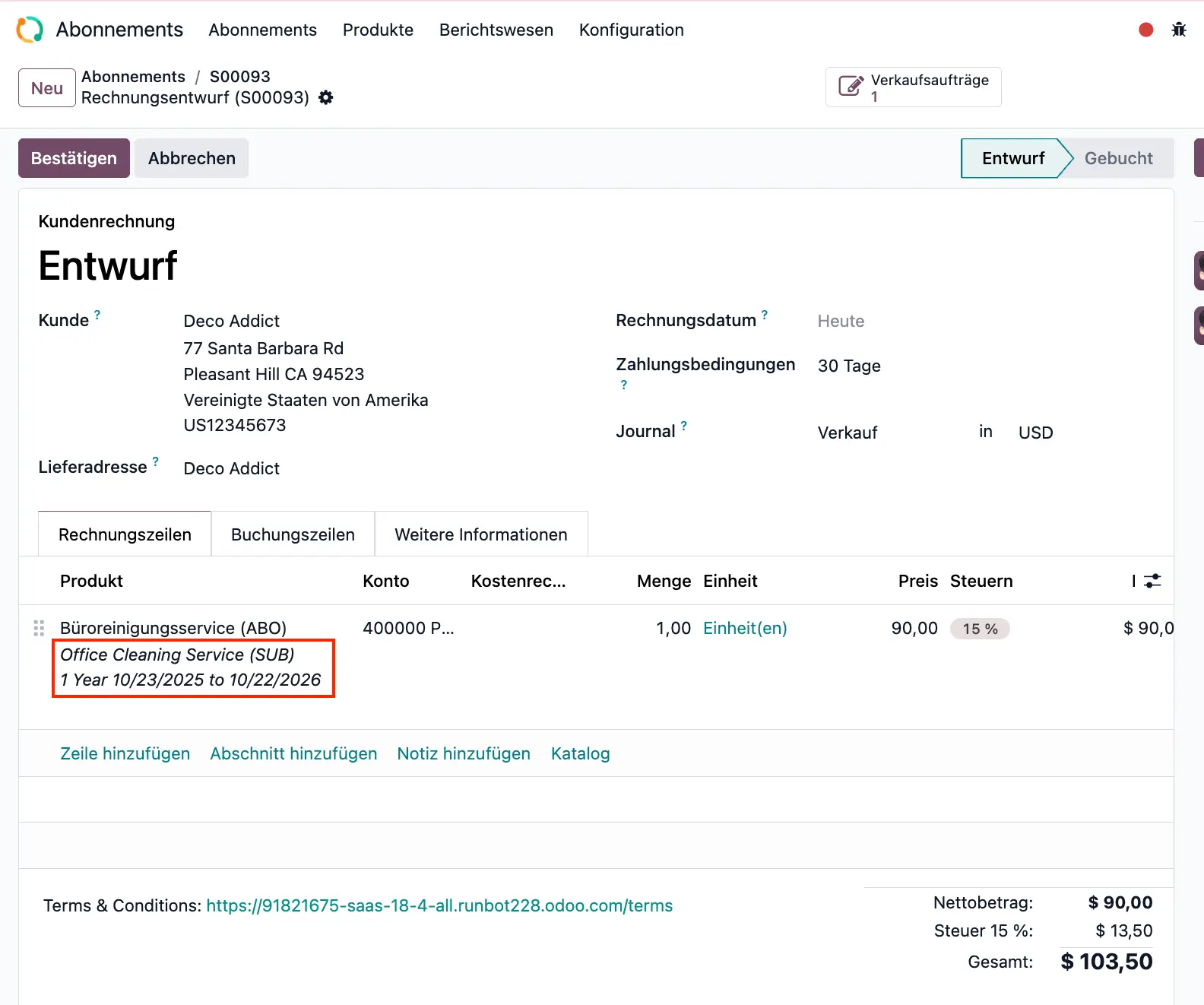Viewport: 1204px width, 1005px height.
Task: Open Journal selection showing Verkauf
Action: coord(847,433)
